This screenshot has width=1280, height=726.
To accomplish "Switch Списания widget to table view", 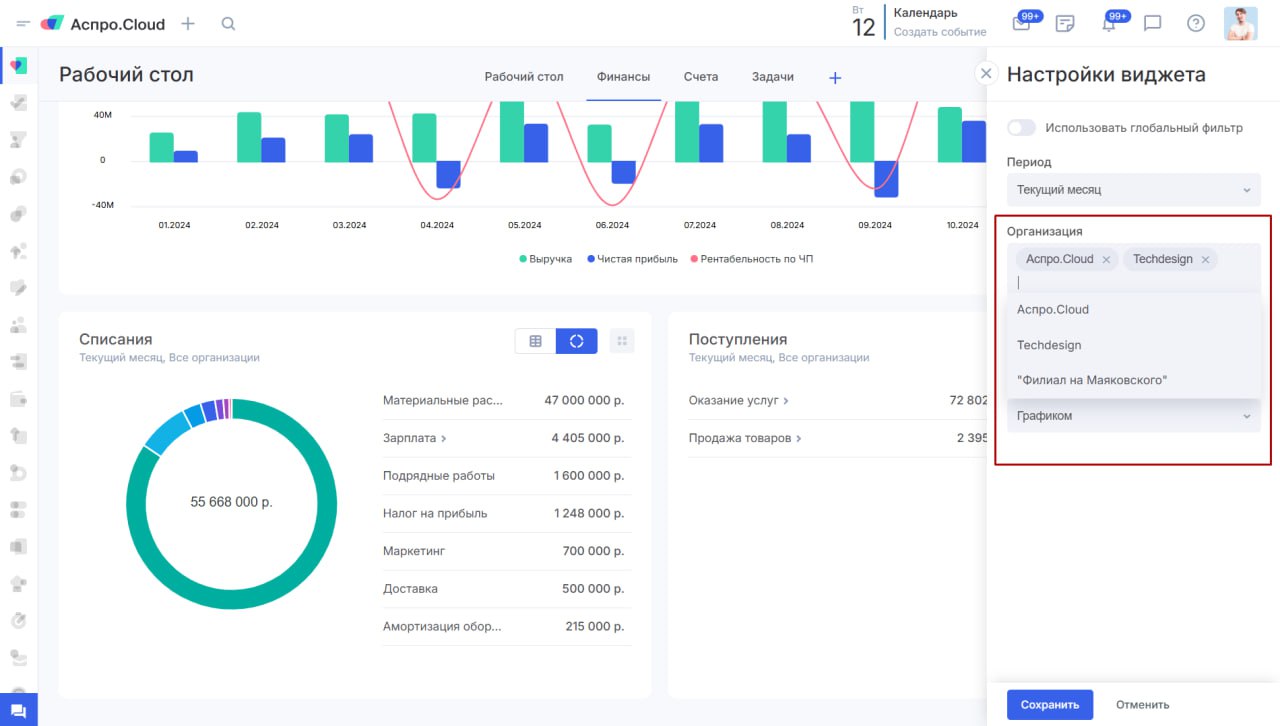I will click(535, 341).
